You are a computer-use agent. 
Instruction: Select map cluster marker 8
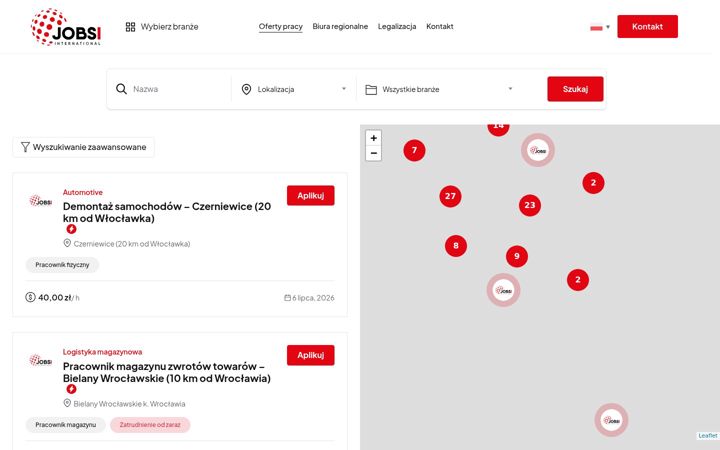pos(456,245)
